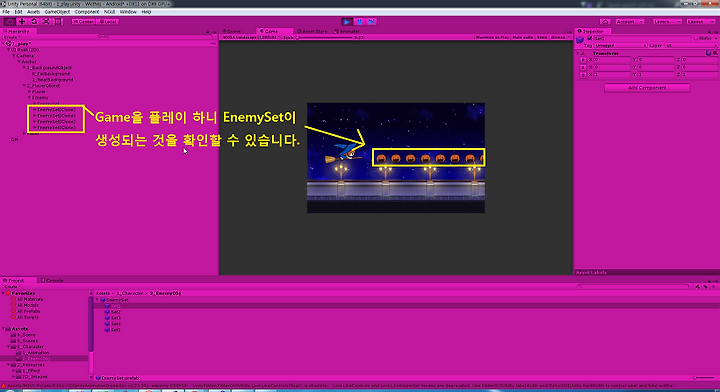
Task: Open the Component menu
Action: pyautogui.click(x=87, y=12)
